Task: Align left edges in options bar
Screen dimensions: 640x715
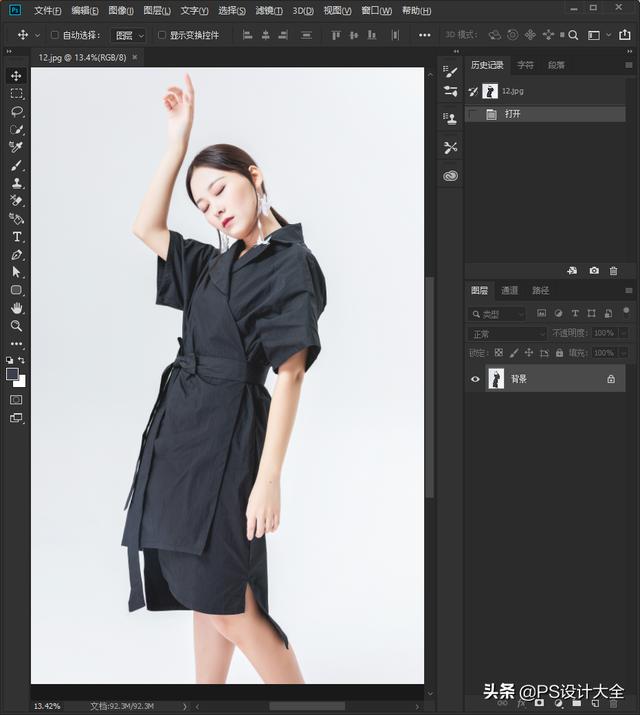Action: [248, 35]
